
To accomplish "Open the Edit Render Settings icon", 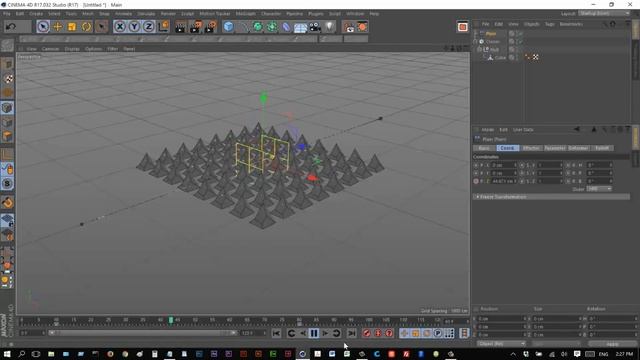I will click(211, 27).
